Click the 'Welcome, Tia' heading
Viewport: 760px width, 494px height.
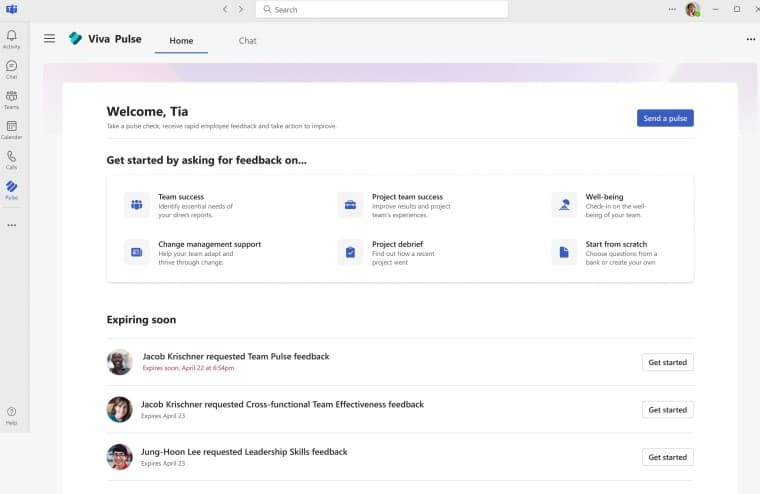(x=147, y=112)
